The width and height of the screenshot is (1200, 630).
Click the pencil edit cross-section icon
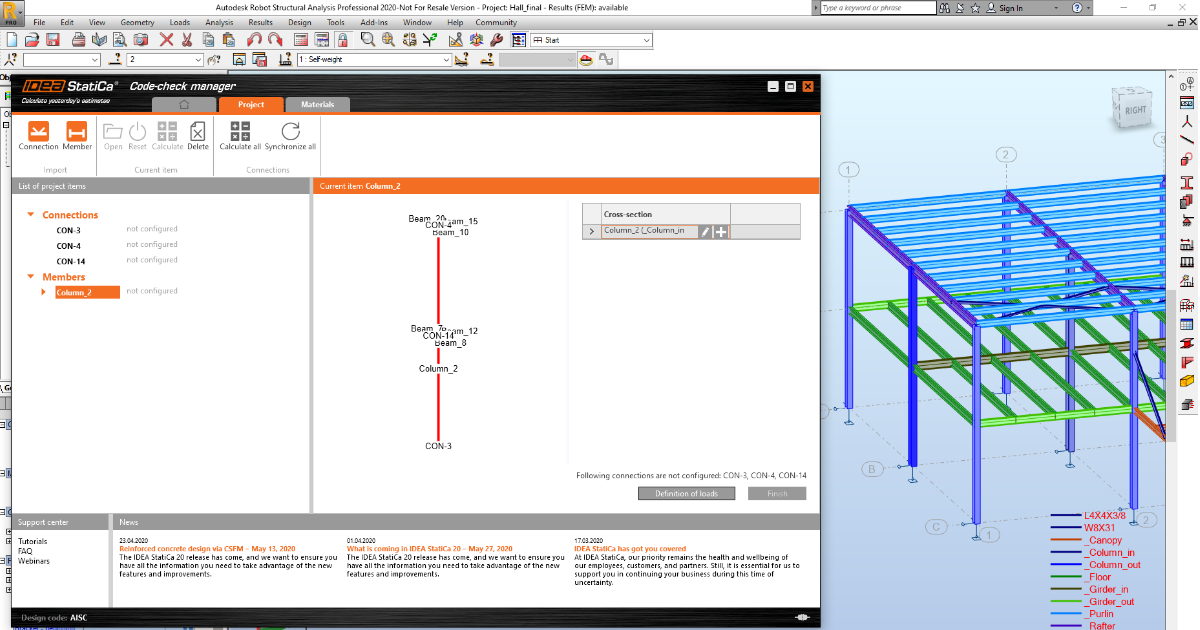tap(704, 231)
